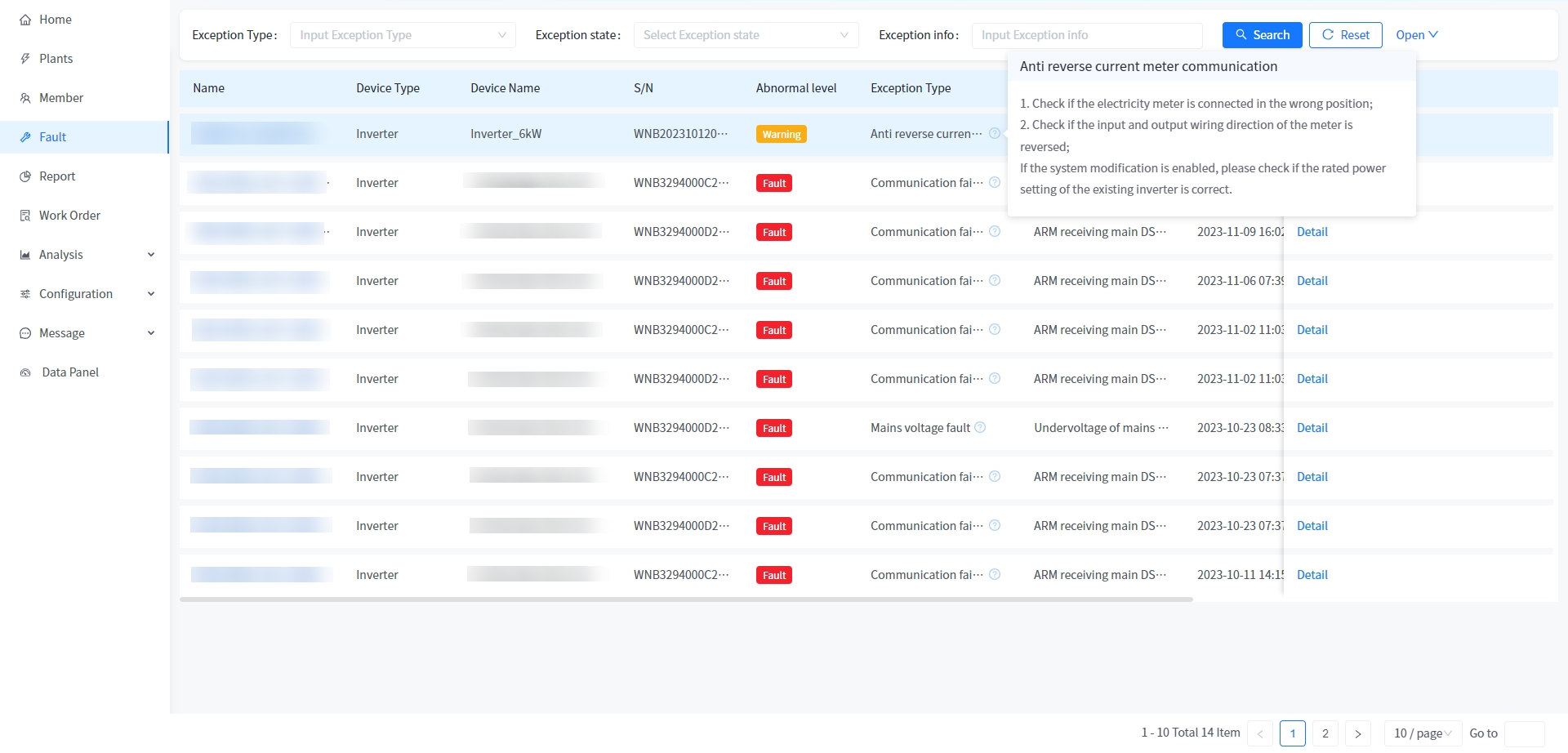
Task: Open the Report page icon
Action: pos(25,176)
